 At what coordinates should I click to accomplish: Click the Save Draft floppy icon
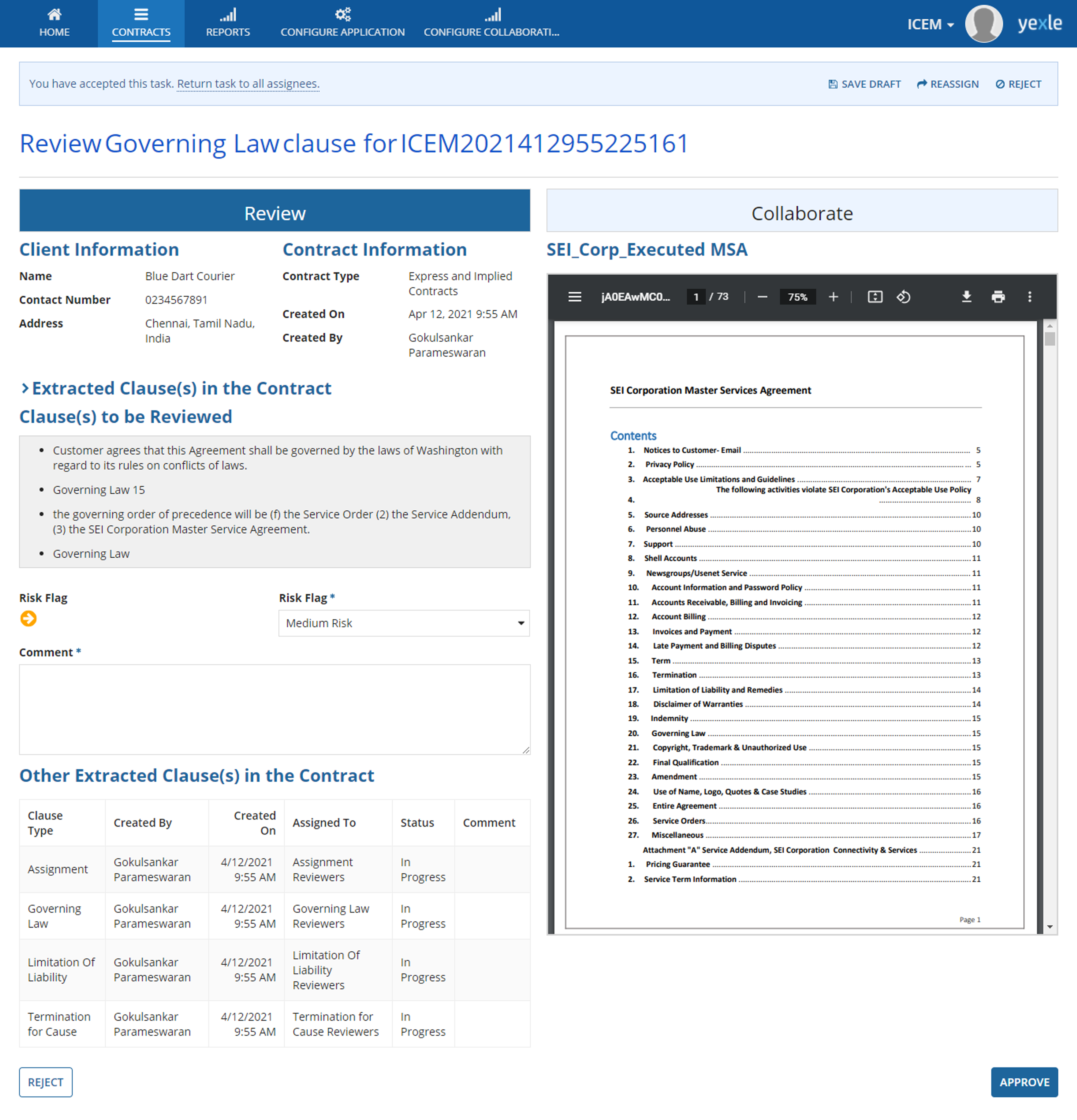(833, 84)
